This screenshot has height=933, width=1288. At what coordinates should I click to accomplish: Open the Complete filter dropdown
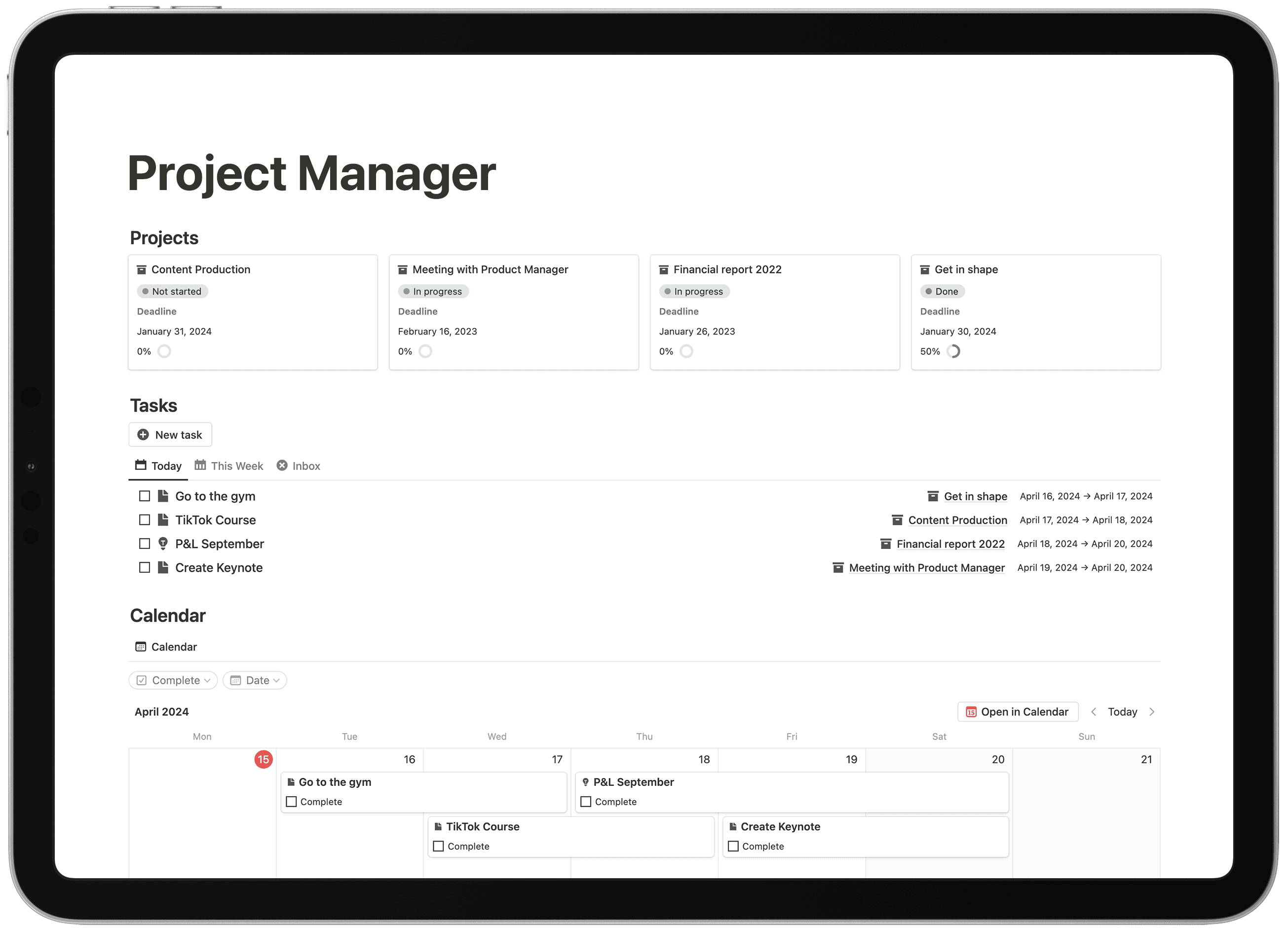(173, 680)
